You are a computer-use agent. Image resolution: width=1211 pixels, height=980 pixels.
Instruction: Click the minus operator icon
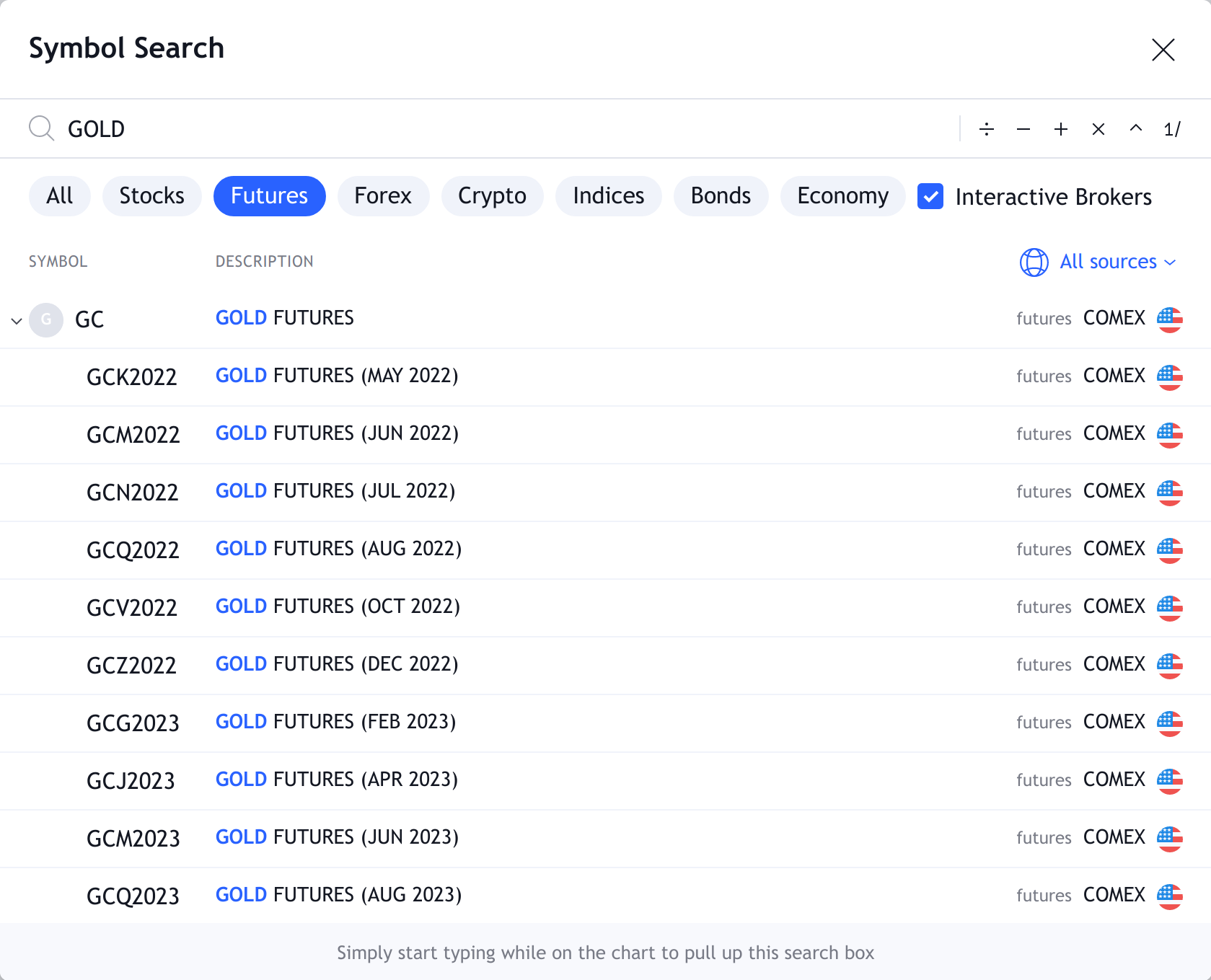click(x=1023, y=129)
